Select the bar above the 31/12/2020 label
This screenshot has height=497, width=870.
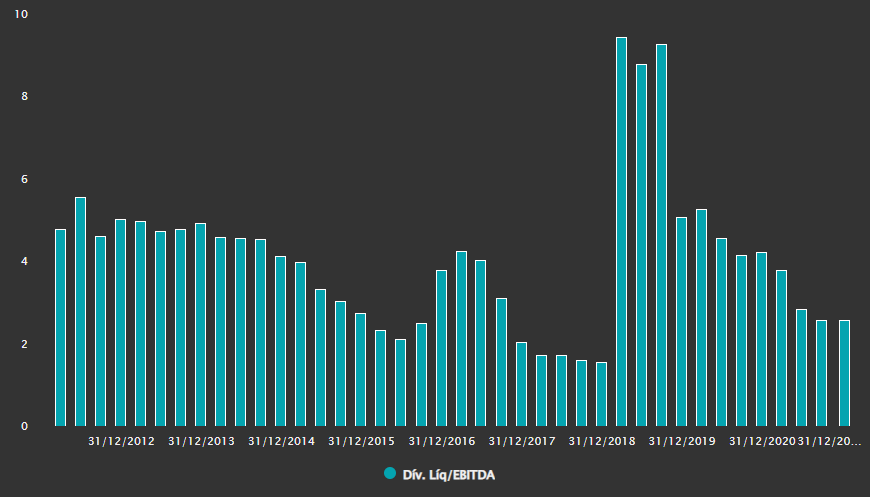point(761,339)
